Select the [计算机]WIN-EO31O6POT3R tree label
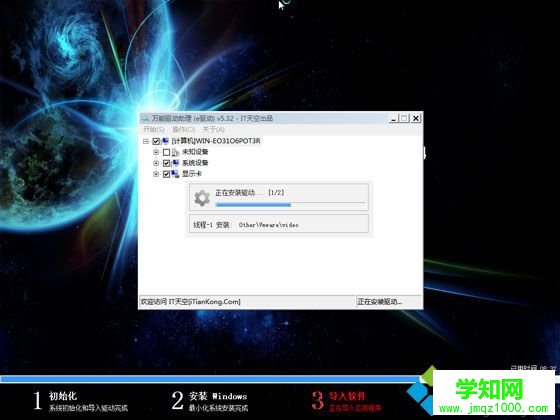 point(216,141)
